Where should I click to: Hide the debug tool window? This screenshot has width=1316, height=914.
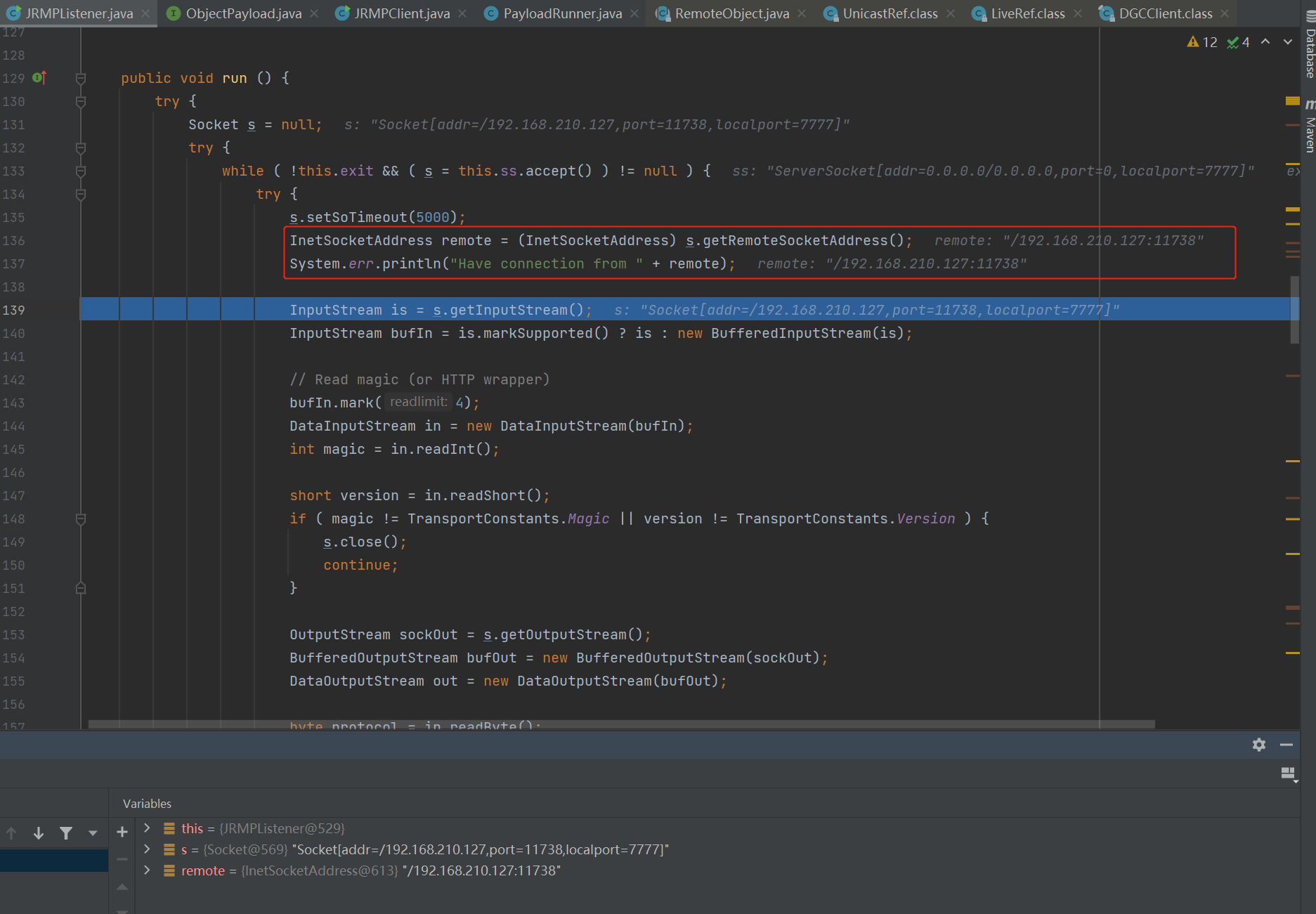tap(1286, 745)
